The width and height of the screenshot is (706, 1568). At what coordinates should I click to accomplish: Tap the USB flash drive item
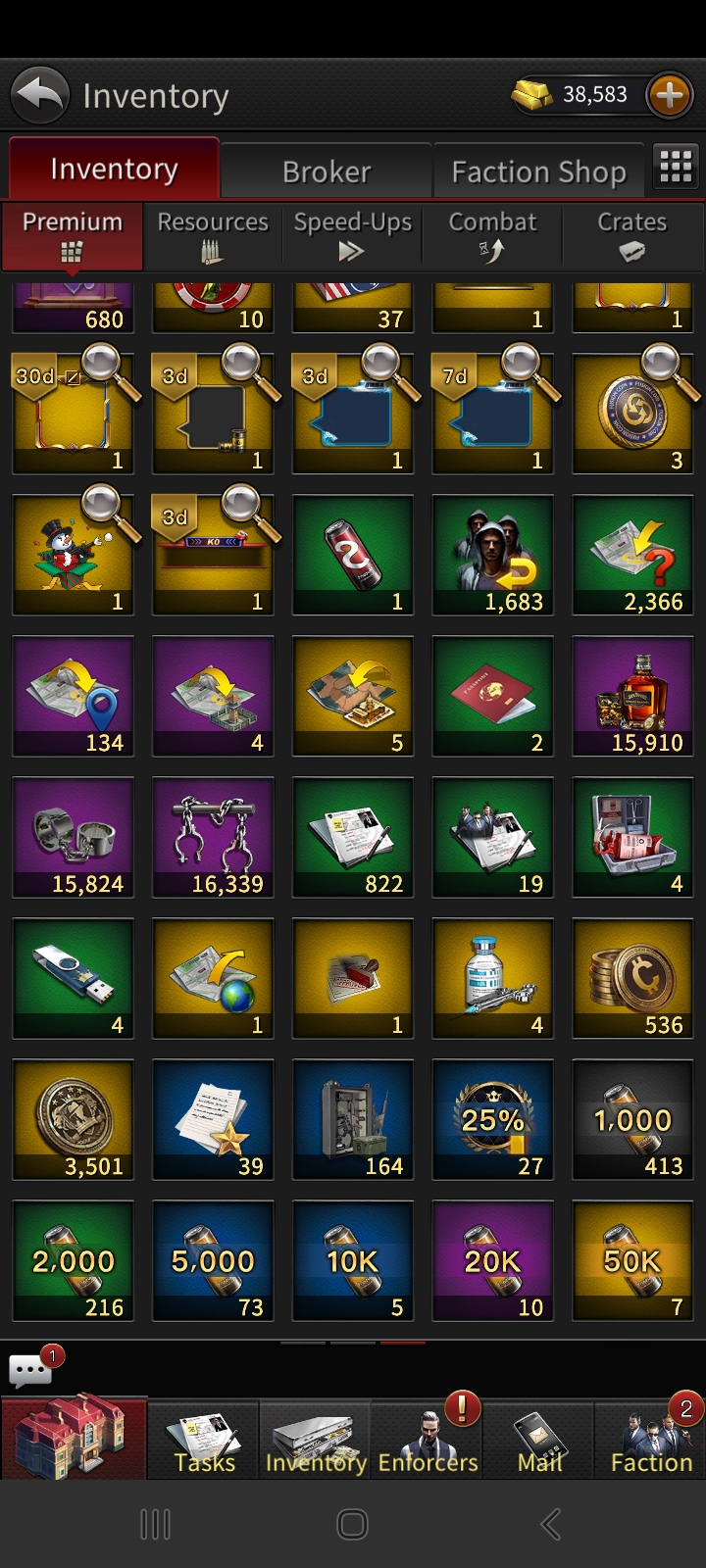(x=74, y=978)
